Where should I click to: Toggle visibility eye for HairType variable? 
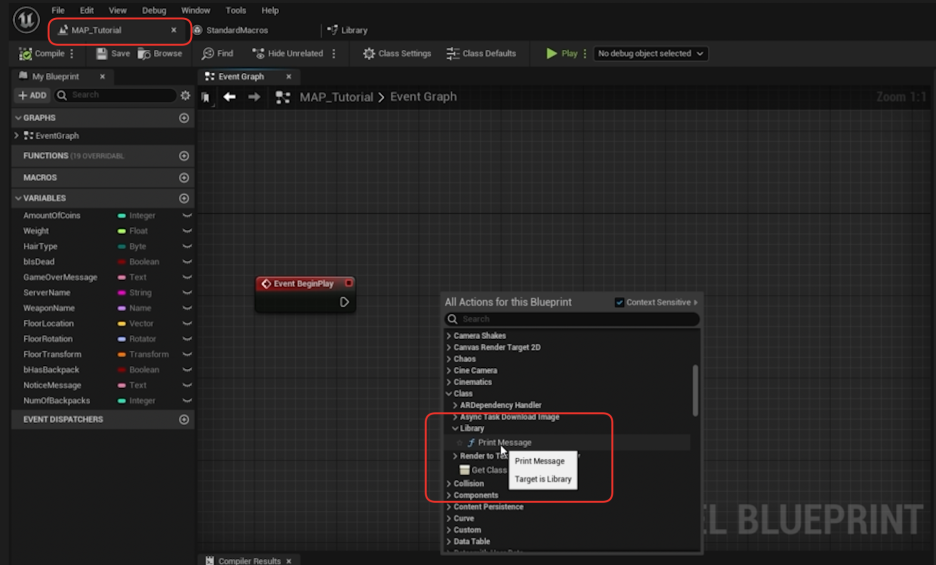pos(187,247)
